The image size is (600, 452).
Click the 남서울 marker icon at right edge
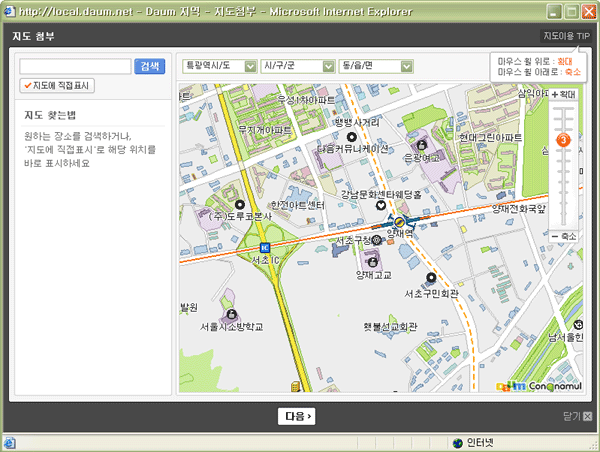578,325
